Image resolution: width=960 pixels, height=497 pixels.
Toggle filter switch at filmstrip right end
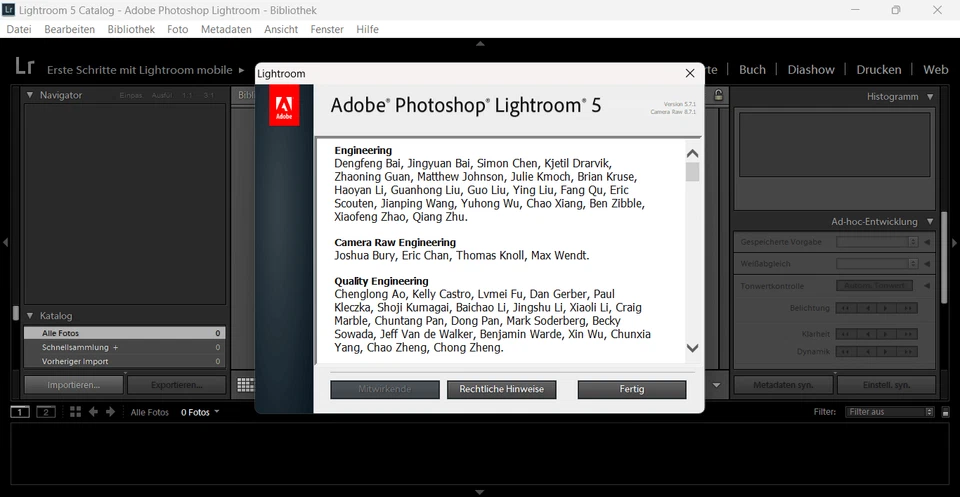pos(946,413)
